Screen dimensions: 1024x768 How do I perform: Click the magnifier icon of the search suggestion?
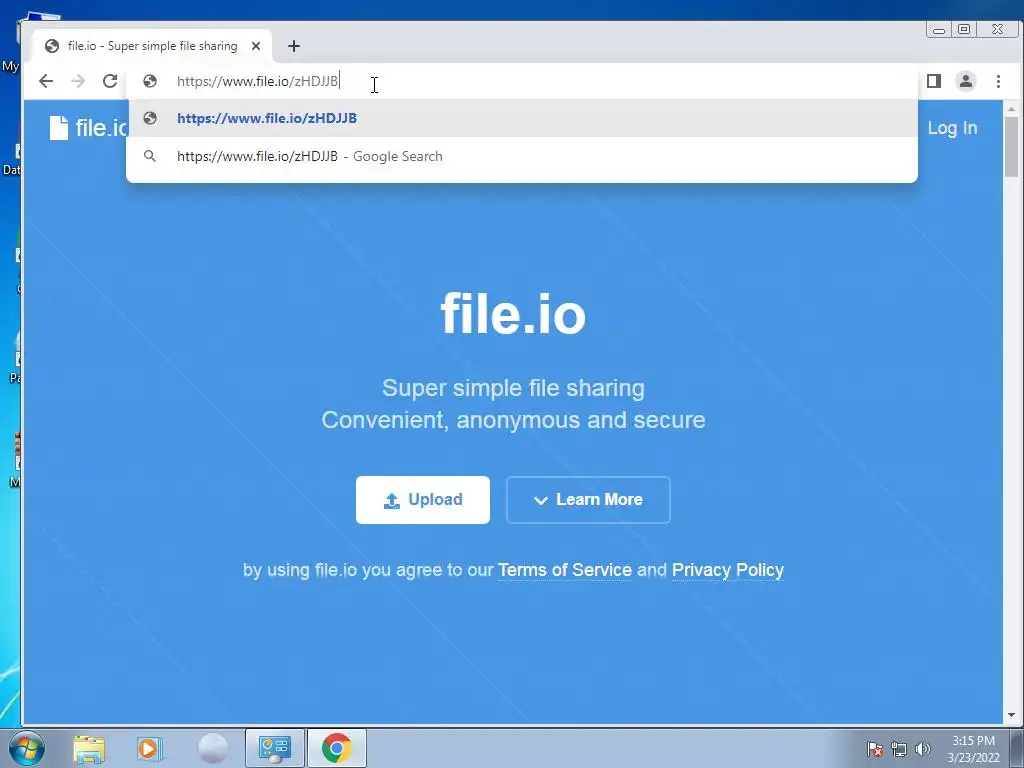tap(150, 156)
